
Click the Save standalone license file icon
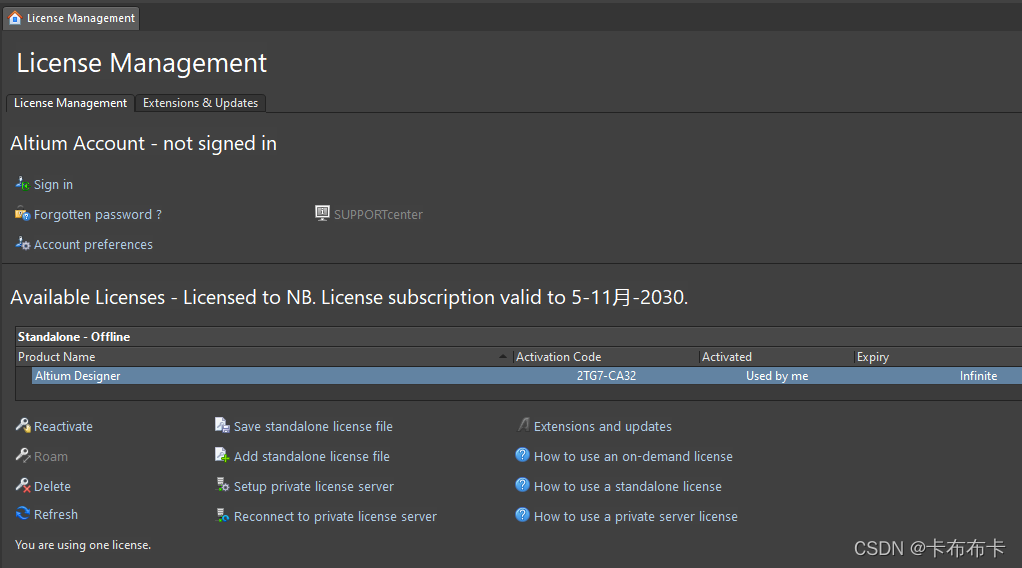[222, 426]
